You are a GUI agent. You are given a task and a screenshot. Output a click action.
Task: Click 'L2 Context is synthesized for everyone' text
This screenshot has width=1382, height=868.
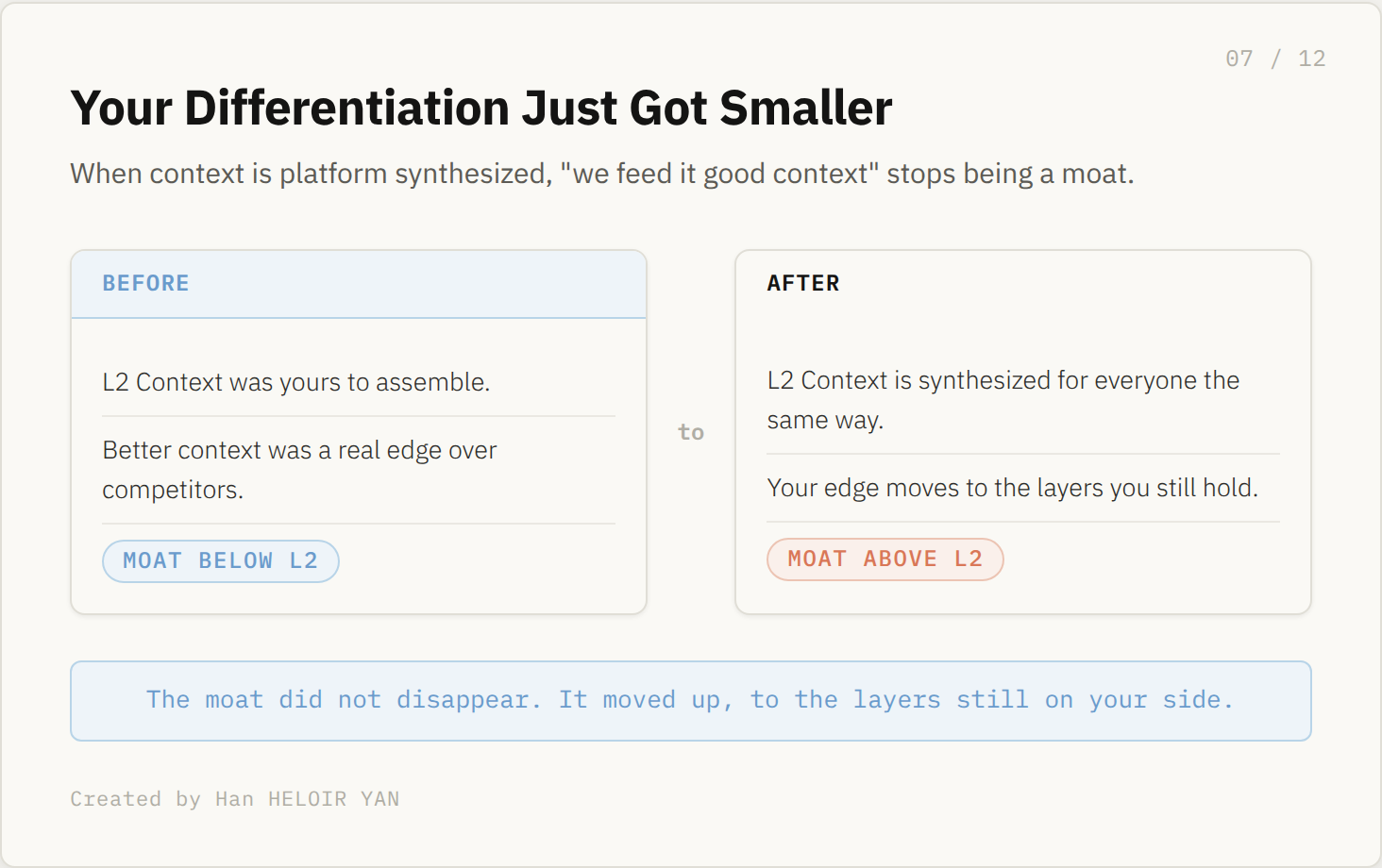[1003, 380]
